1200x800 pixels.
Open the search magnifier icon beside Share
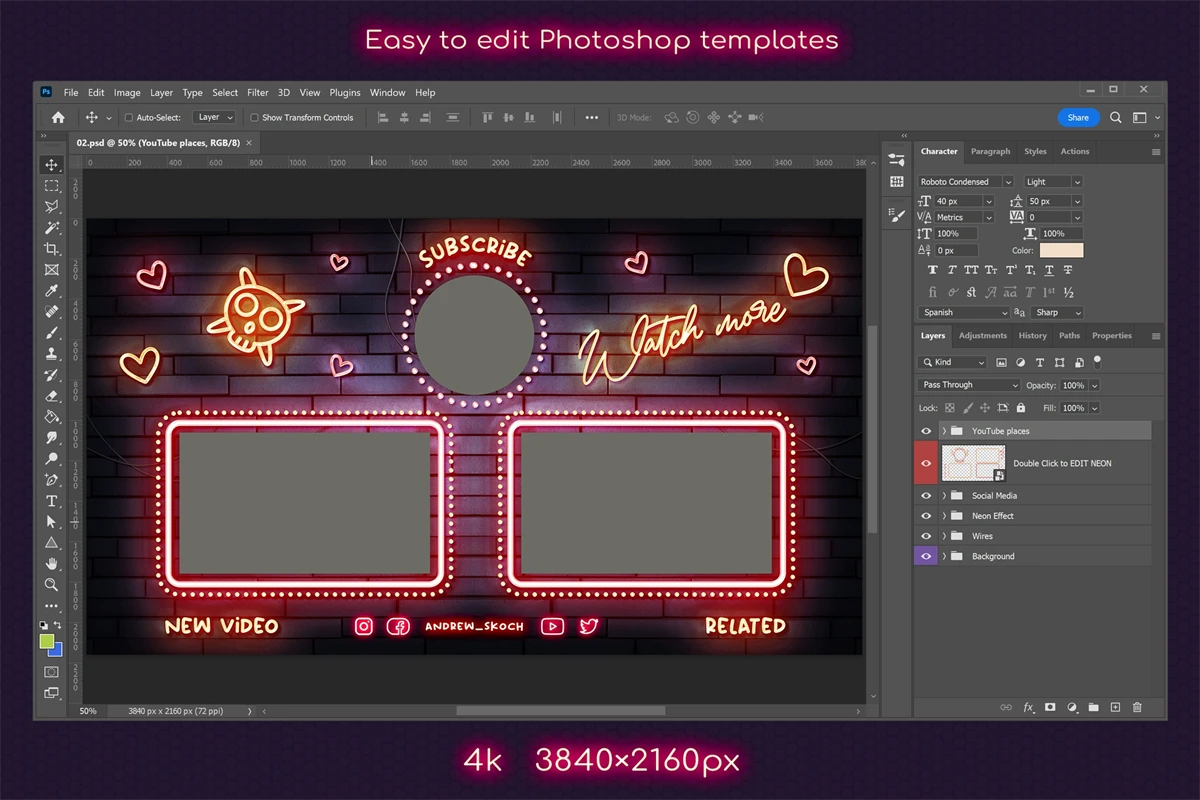pyautogui.click(x=1116, y=118)
